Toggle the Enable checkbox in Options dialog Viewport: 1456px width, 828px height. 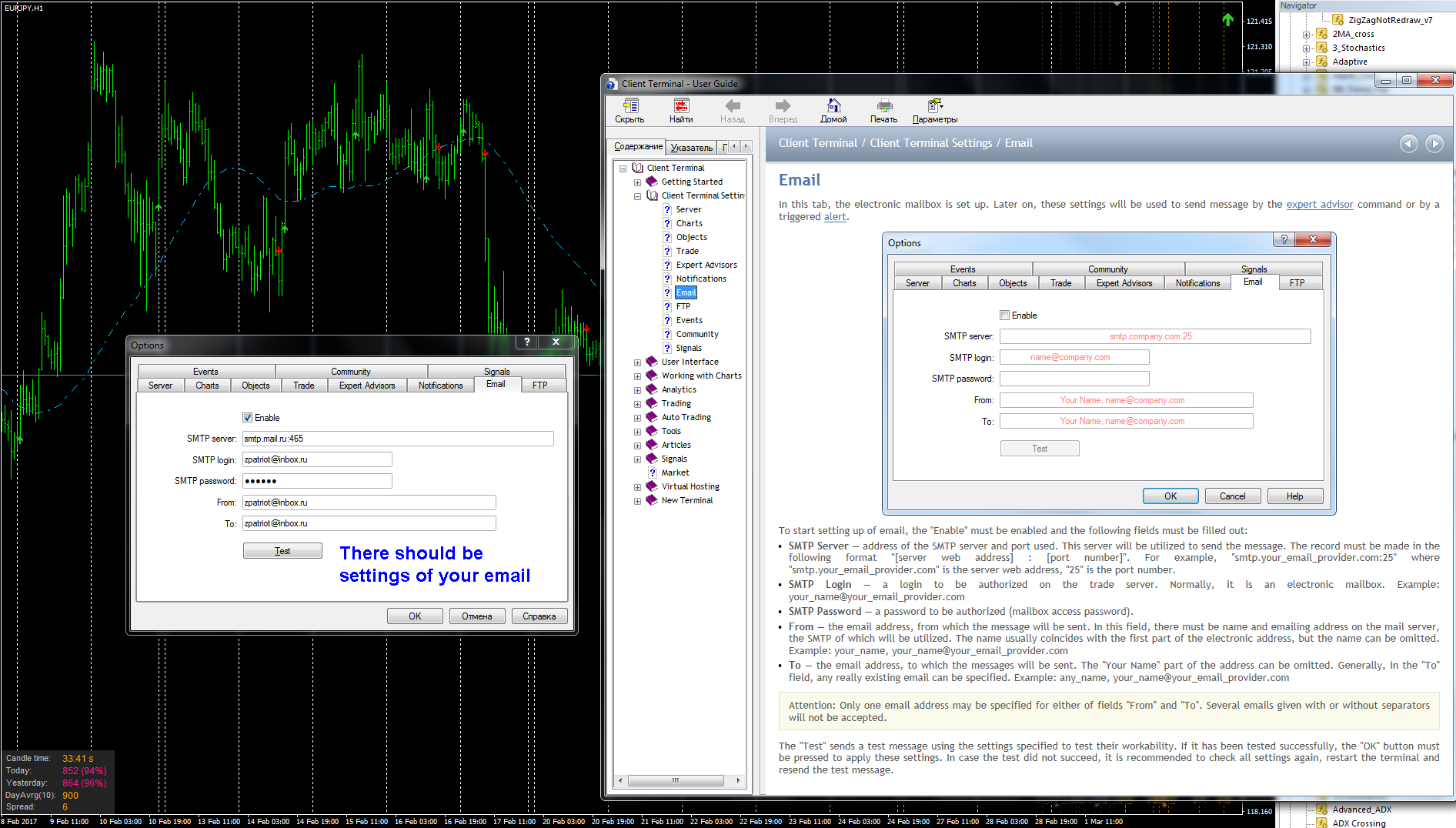pyautogui.click(x=248, y=418)
